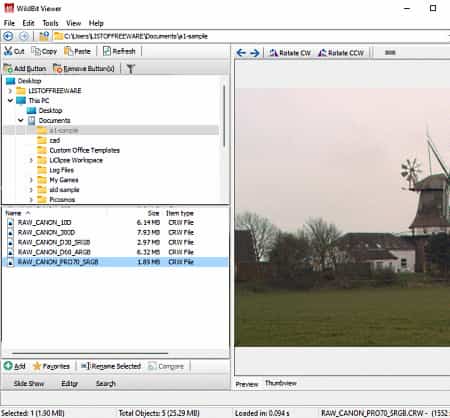Click the back navigation arrow in the address bar
Viewport: 450px width, 418px height.
click(8, 36)
